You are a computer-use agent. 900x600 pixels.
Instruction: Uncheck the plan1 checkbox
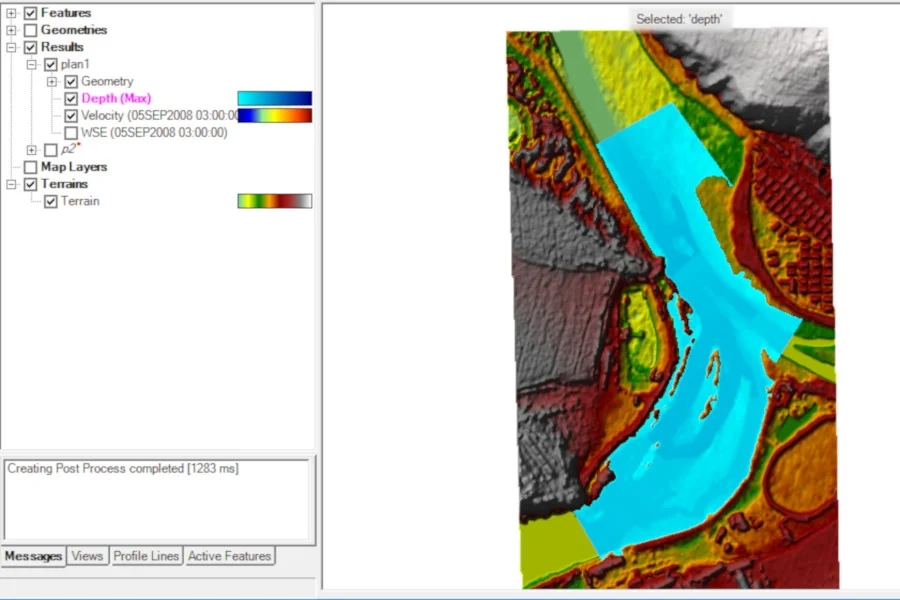click(x=51, y=64)
